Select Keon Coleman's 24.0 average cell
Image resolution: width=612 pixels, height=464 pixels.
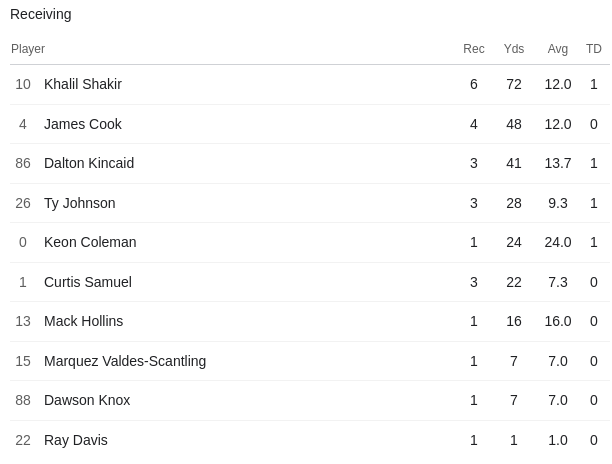click(x=558, y=242)
